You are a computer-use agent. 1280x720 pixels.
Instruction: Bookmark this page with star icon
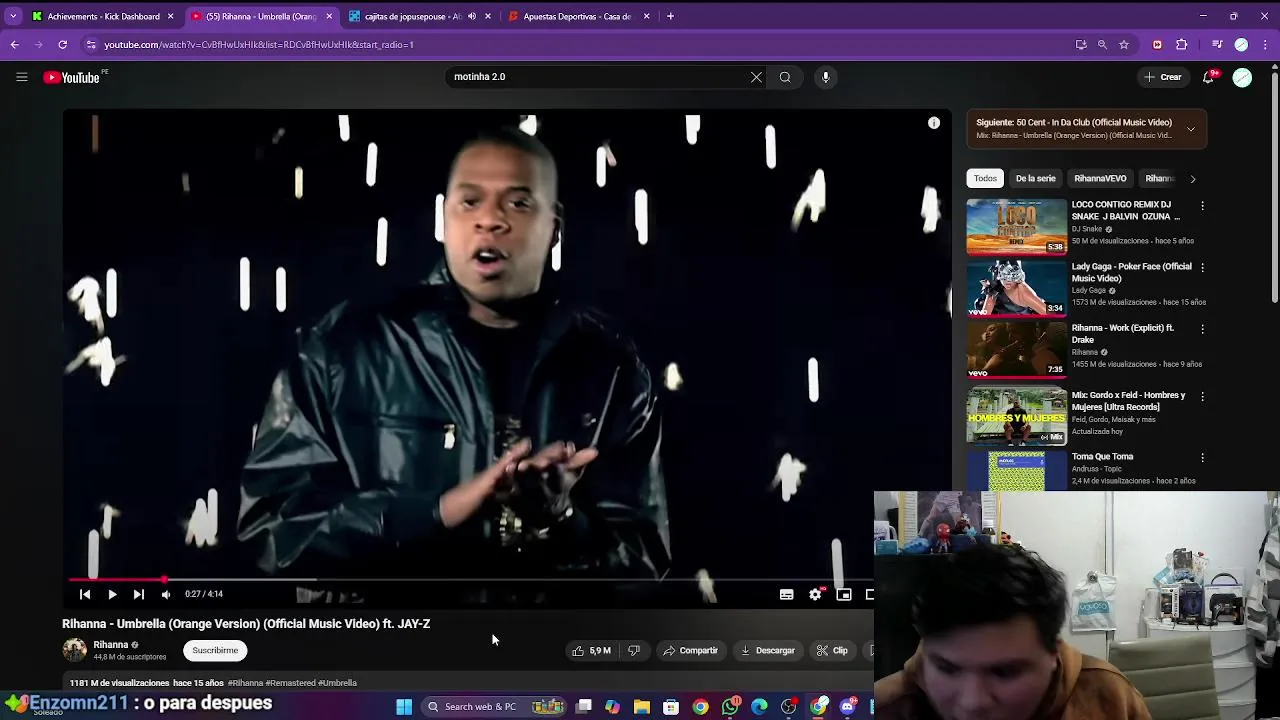[x=1124, y=45]
